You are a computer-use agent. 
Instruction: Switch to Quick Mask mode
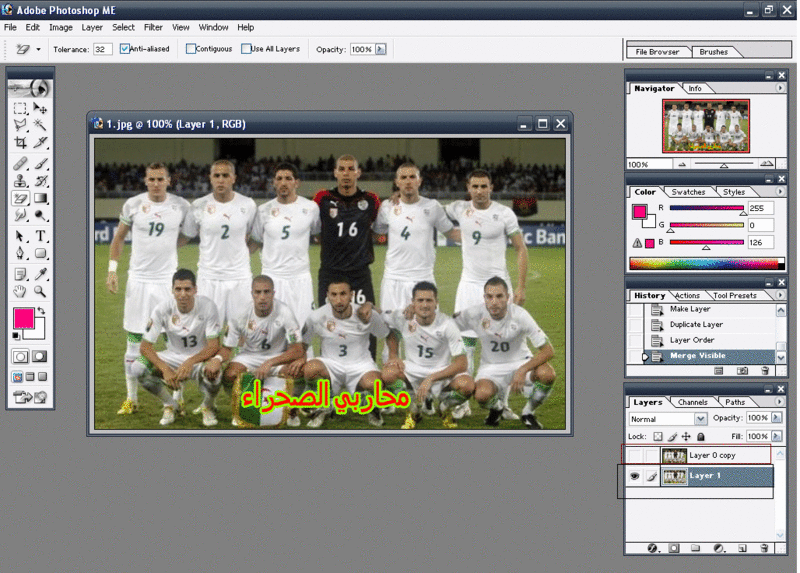pos(40,356)
